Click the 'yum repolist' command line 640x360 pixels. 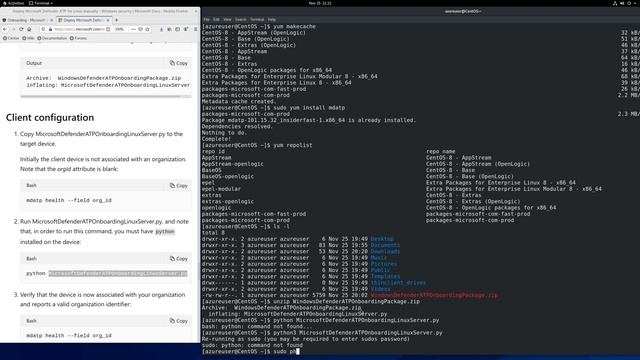[x=257, y=145]
